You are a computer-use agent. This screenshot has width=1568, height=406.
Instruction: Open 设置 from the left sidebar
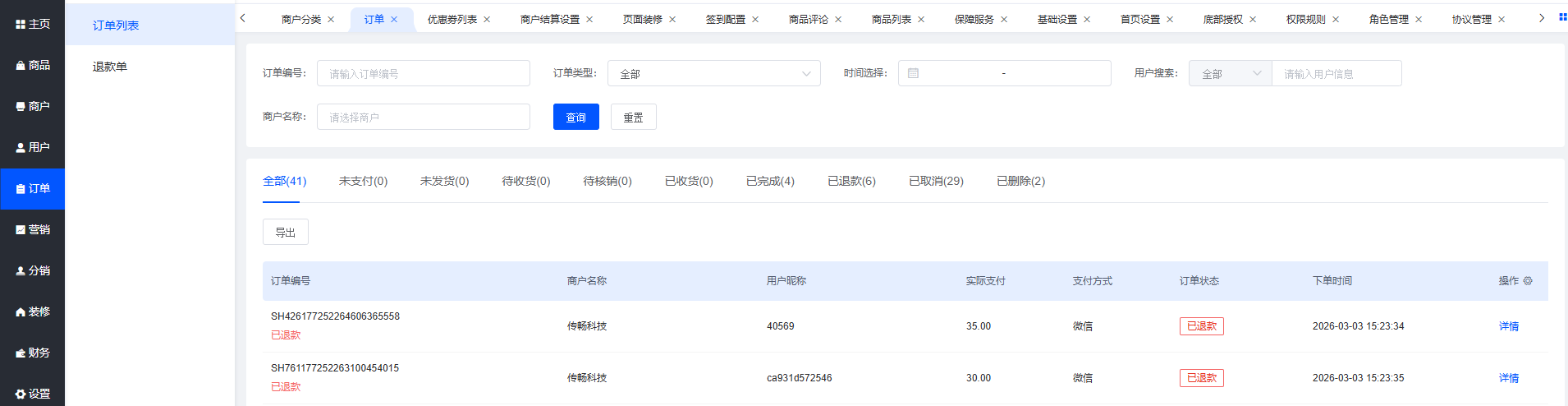[x=33, y=394]
